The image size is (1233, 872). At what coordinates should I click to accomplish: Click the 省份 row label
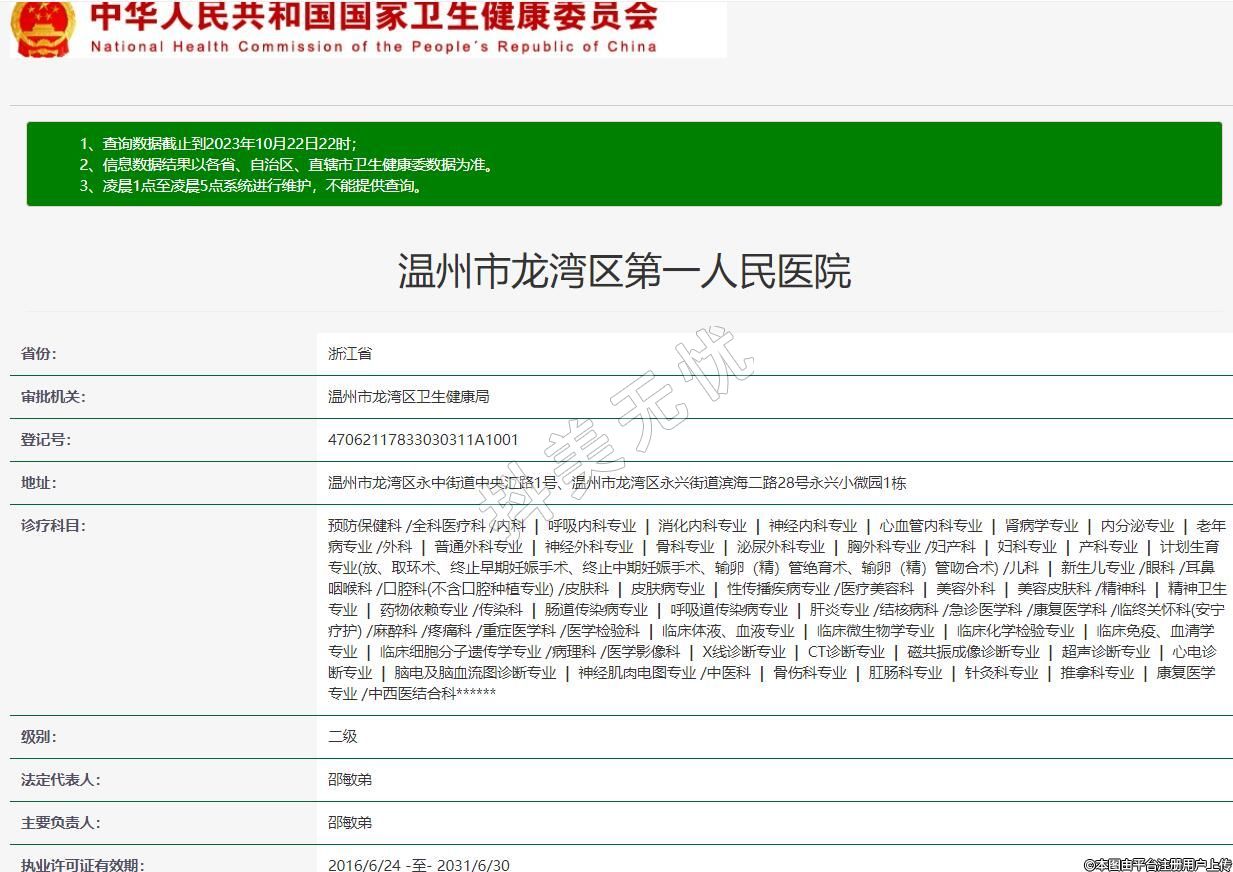pos(39,353)
